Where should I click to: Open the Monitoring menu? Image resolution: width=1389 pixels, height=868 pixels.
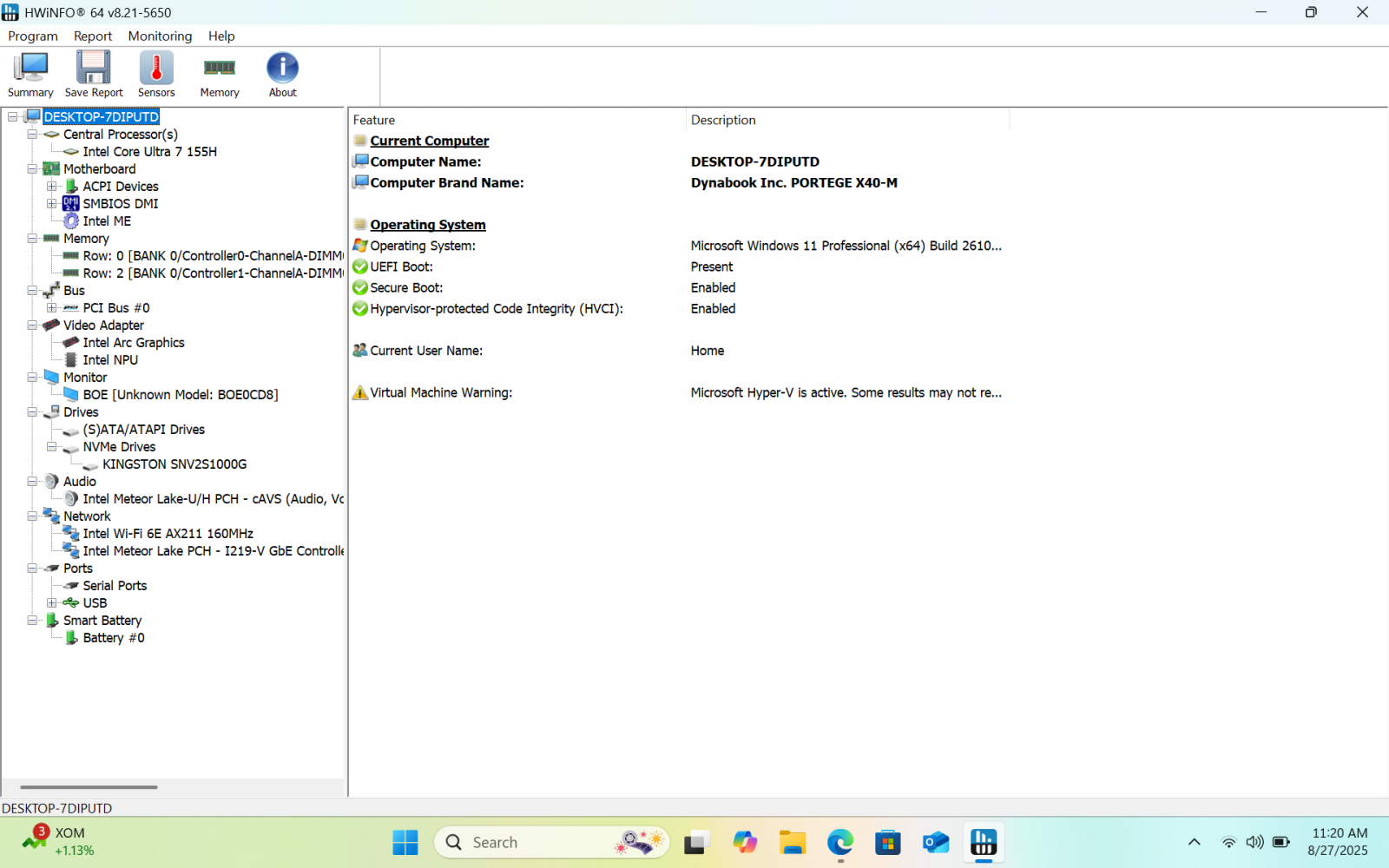[x=160, y=36]
